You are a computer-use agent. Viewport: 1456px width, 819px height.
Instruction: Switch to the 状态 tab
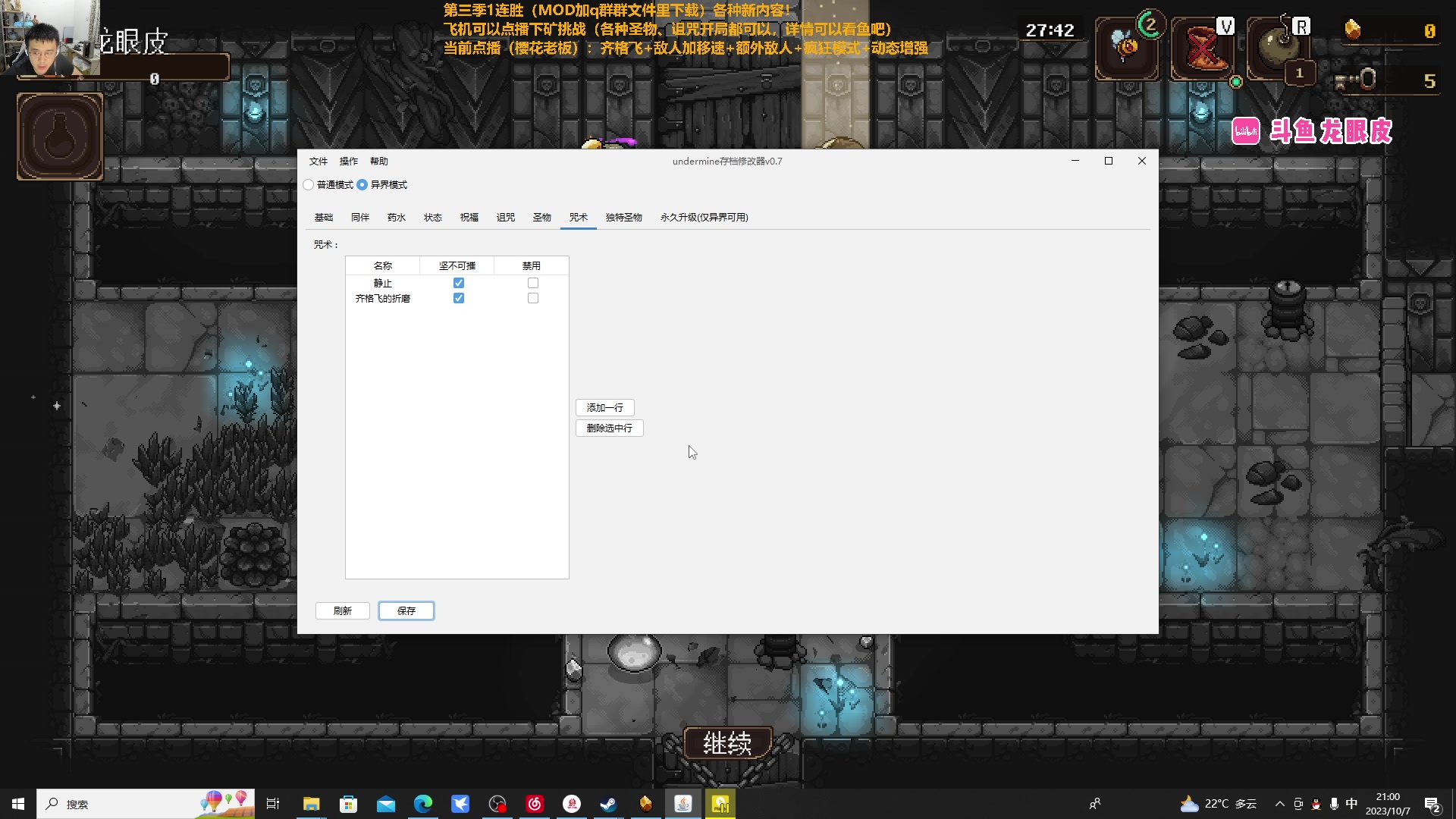433,218
